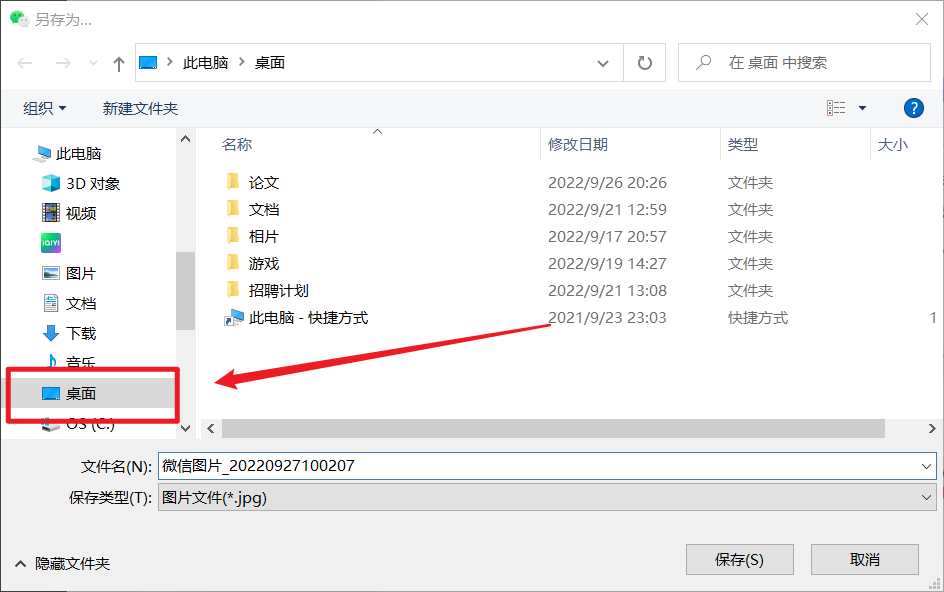Select the 游戏 folder
Viewport: 944px width, 592px height.
click(x=264, y=264)
